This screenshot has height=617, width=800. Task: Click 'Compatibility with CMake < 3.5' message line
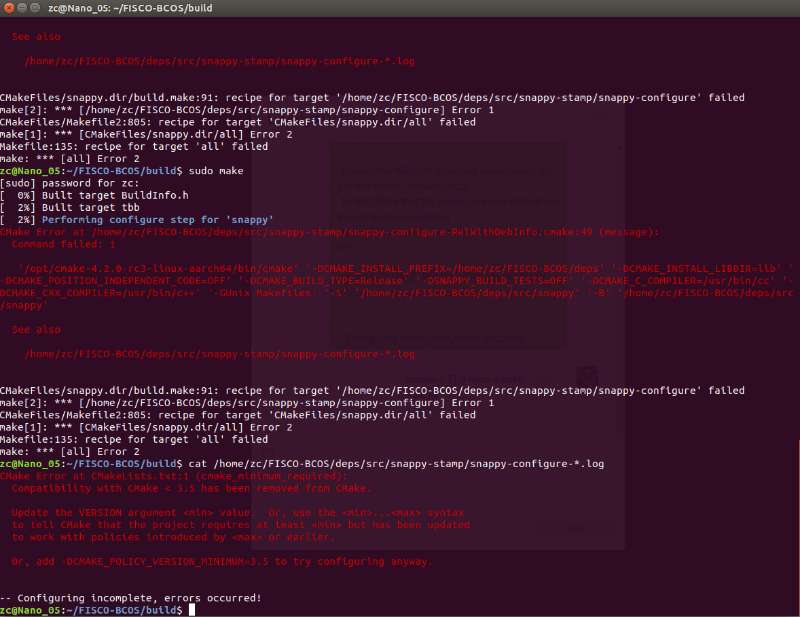point(191,488)
